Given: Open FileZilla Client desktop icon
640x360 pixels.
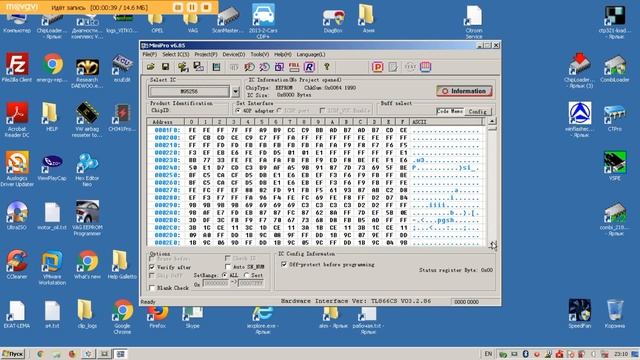Looking at the screenshot, I should [17, 67].
